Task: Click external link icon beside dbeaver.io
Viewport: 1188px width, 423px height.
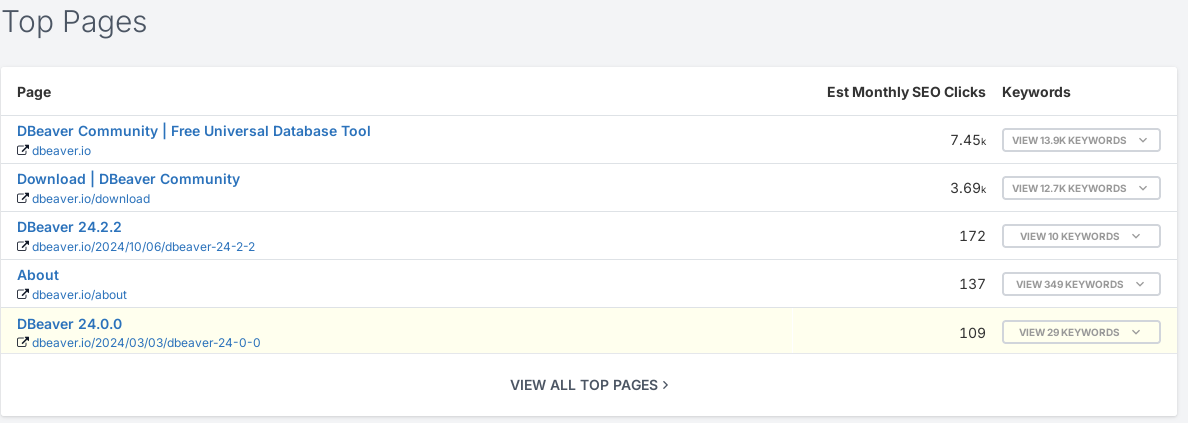Action: [x=23, y=150]
